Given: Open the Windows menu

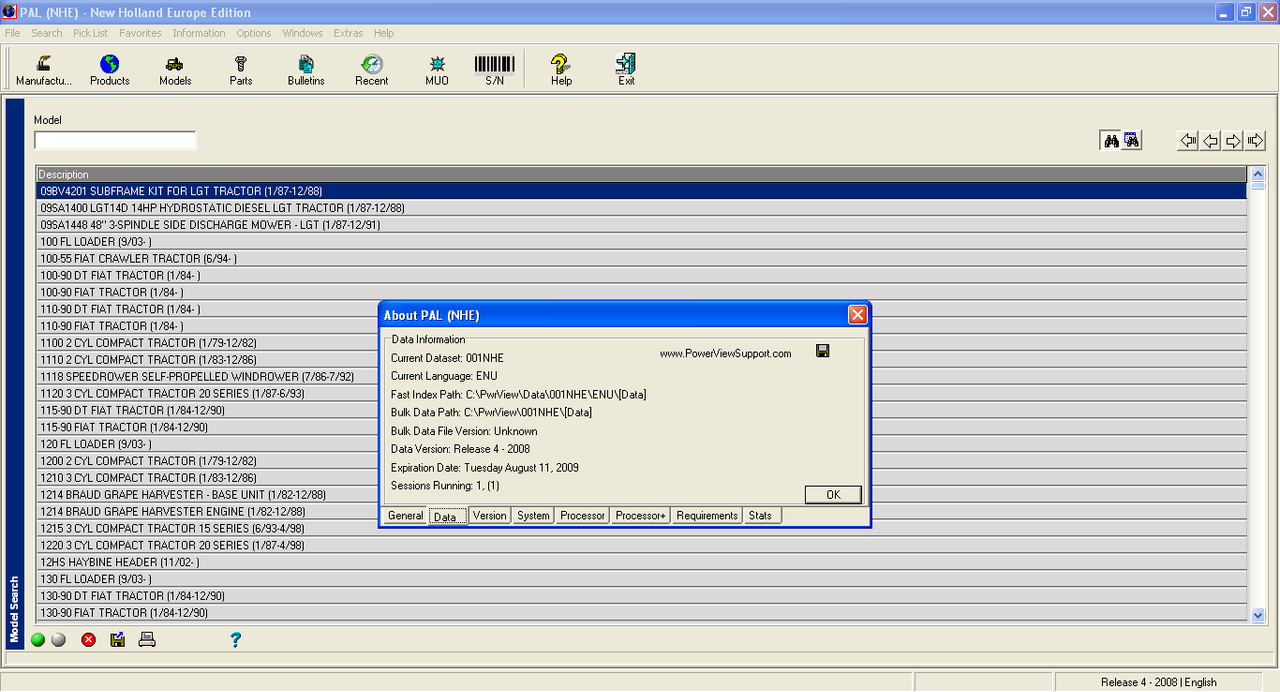Looking at the screenshot, I should tap(302, 33).
